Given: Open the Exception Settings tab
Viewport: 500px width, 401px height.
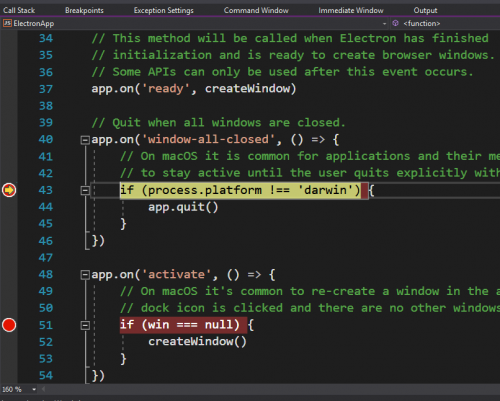Looking at the screenshot, I should point(164,10).
